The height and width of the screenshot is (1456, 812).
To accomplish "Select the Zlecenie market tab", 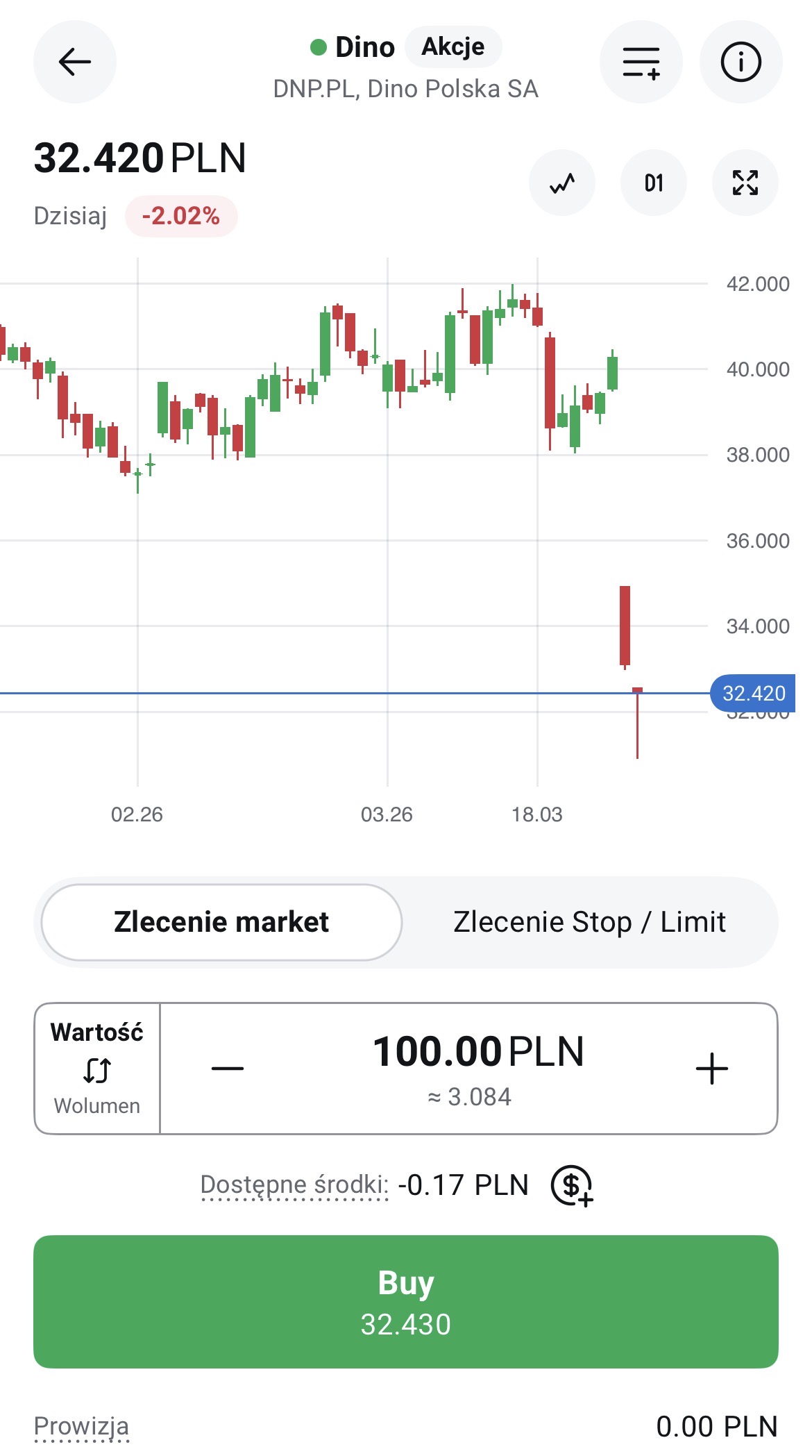I will (221, 922).
